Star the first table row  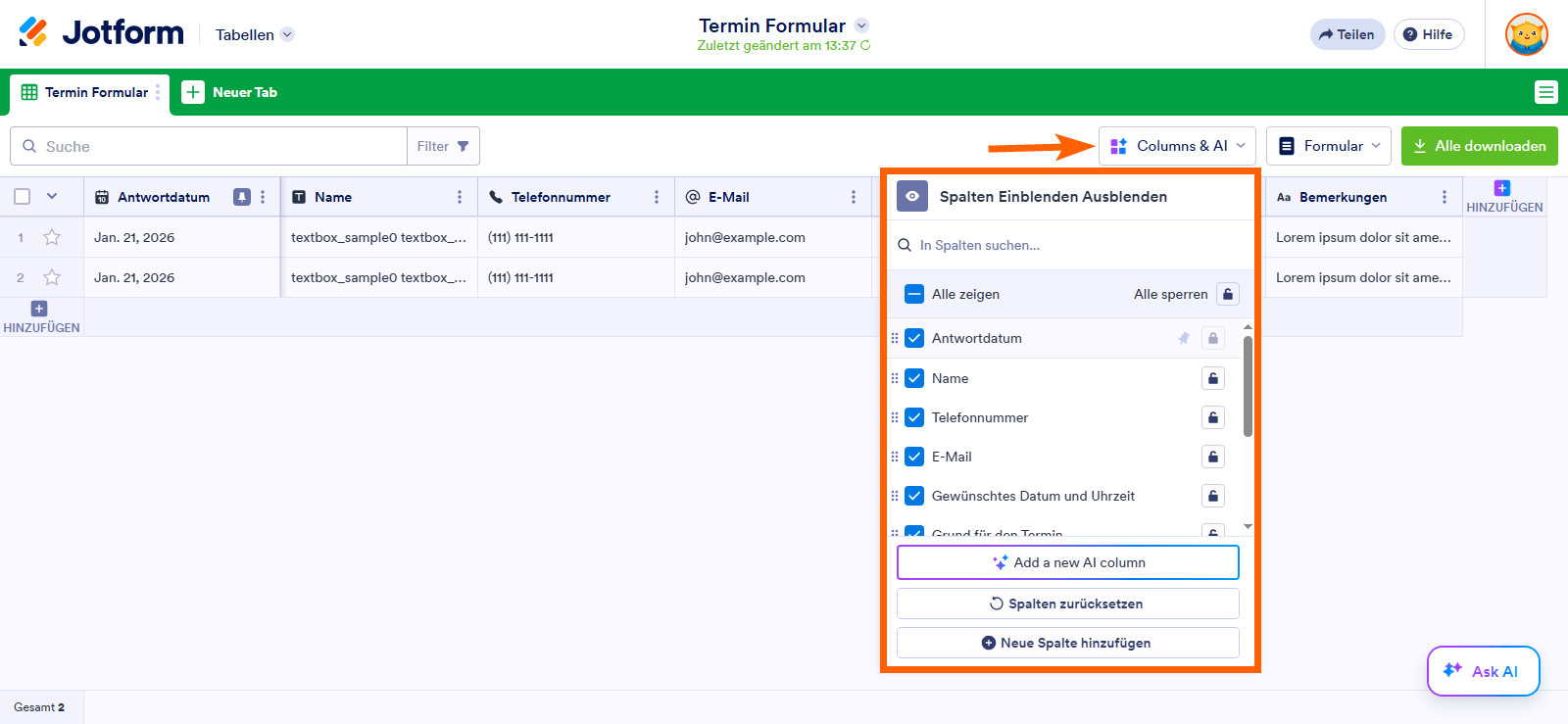pos(52,237)
